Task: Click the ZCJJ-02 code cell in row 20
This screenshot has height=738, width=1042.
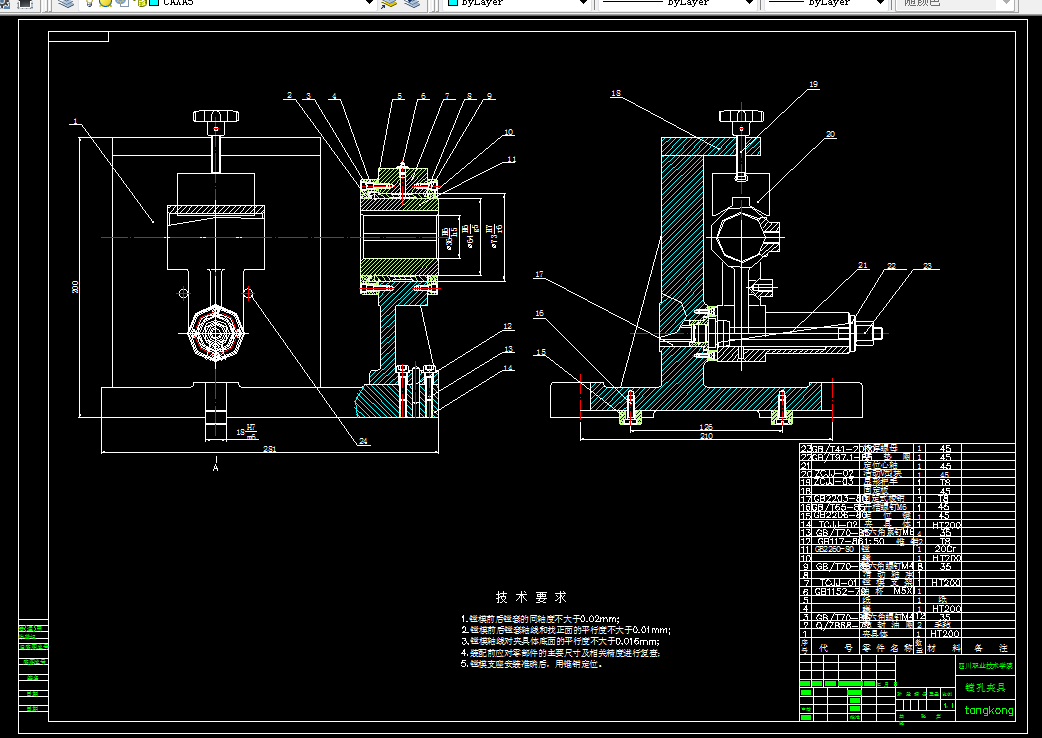Action: [835, 474]
